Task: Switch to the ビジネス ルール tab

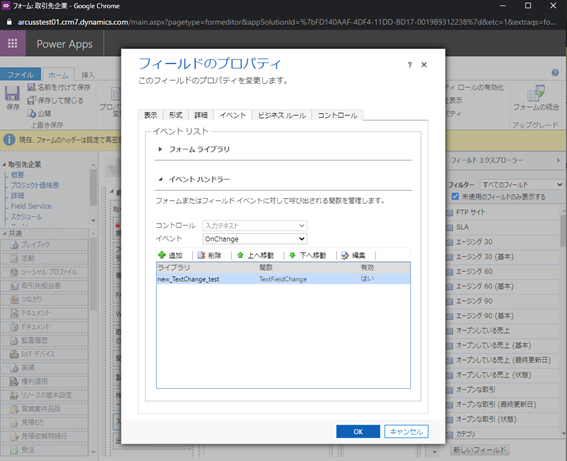Action: point(282,115)
